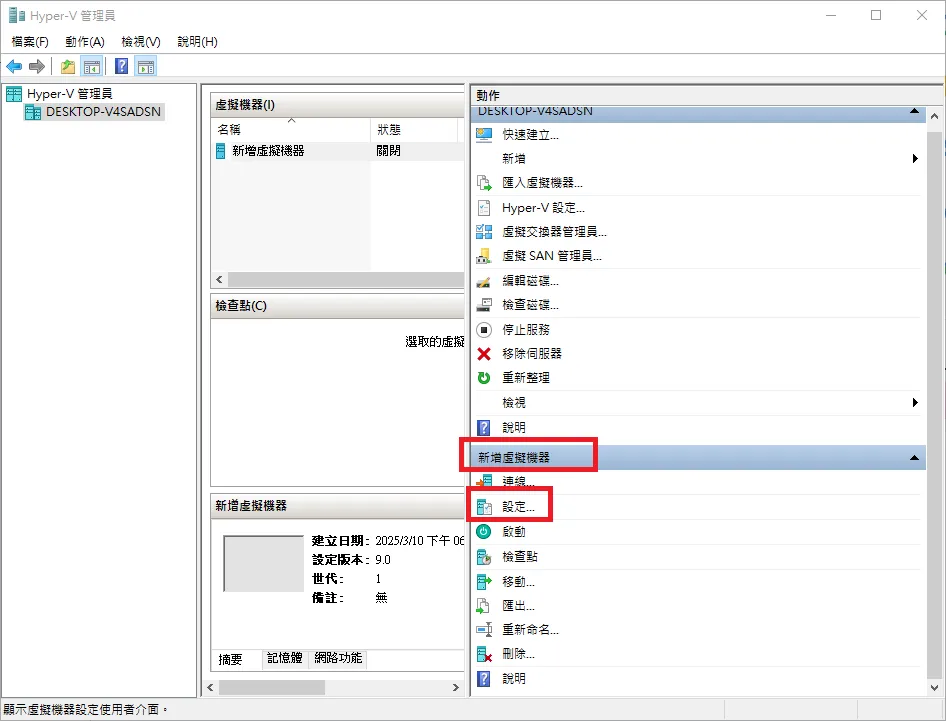Screen dimensions: 946x721
Task: Click the 關閉 status cell
Action: 389,151
